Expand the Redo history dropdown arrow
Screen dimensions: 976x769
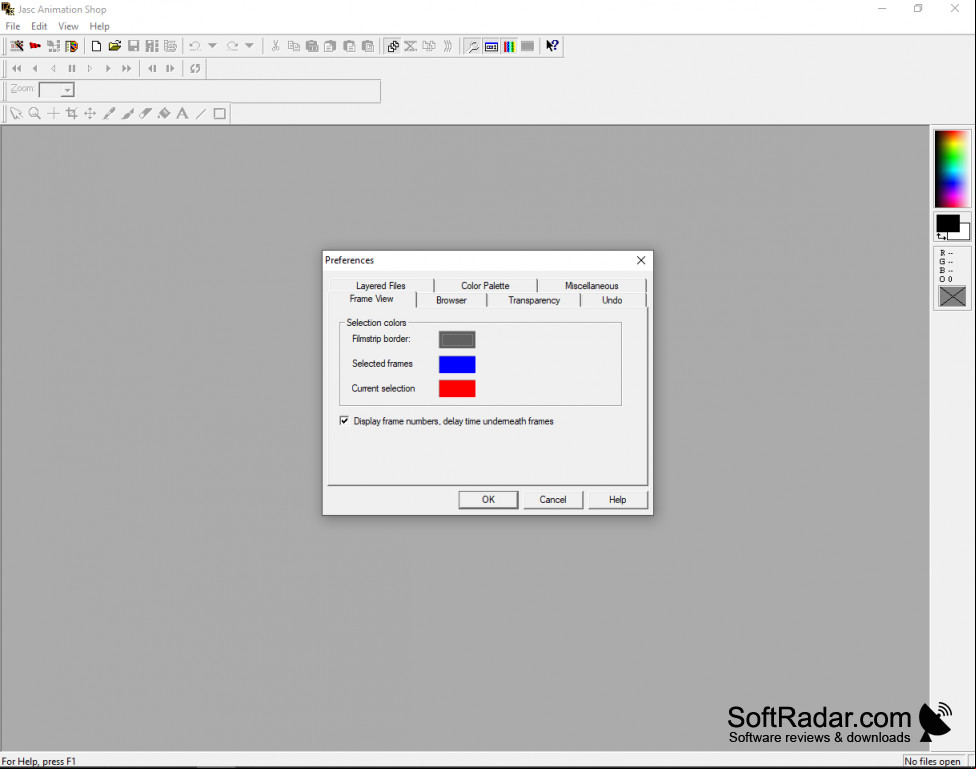(250, 46)
